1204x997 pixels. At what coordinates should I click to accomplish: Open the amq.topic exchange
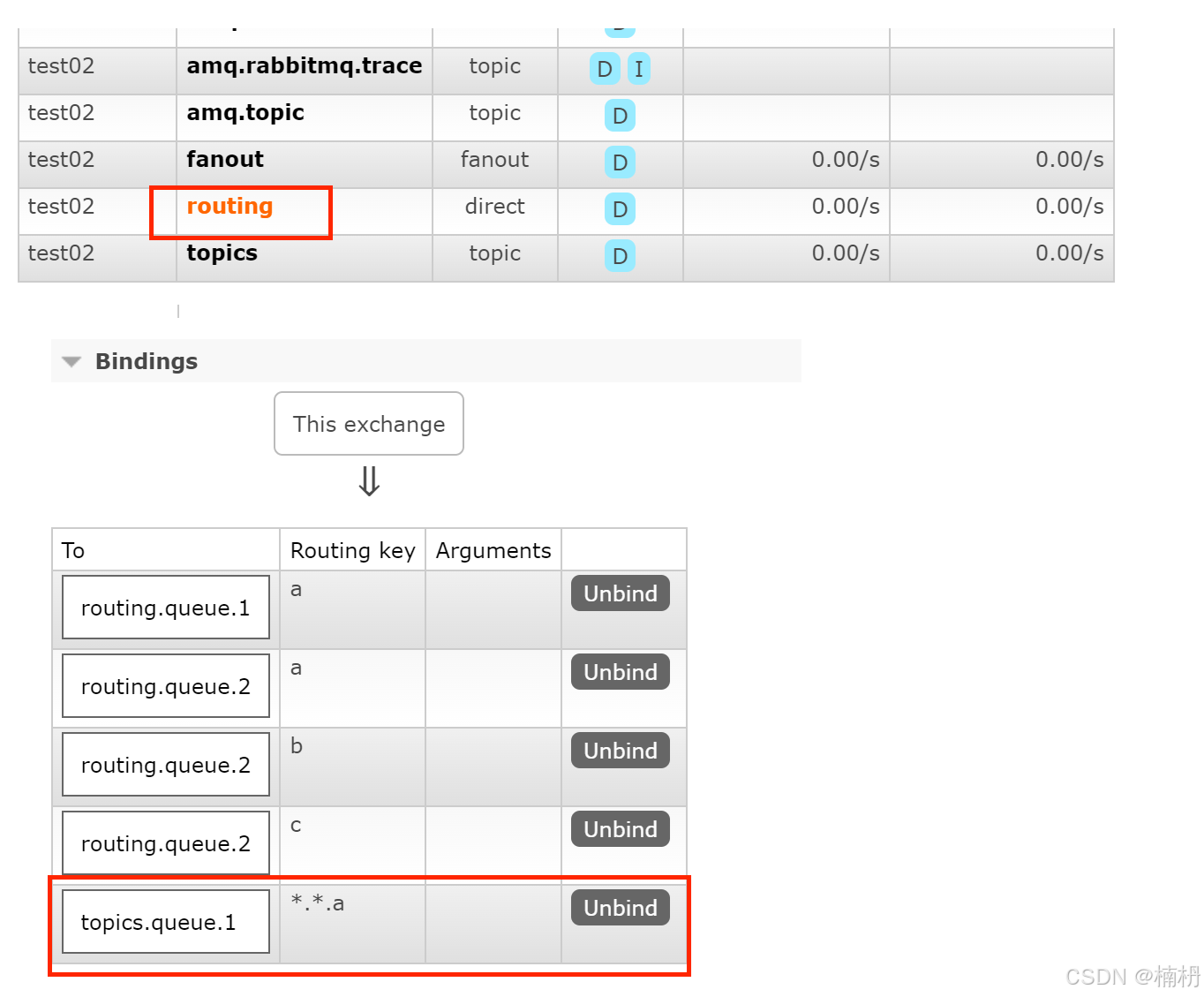coord(245,112)
